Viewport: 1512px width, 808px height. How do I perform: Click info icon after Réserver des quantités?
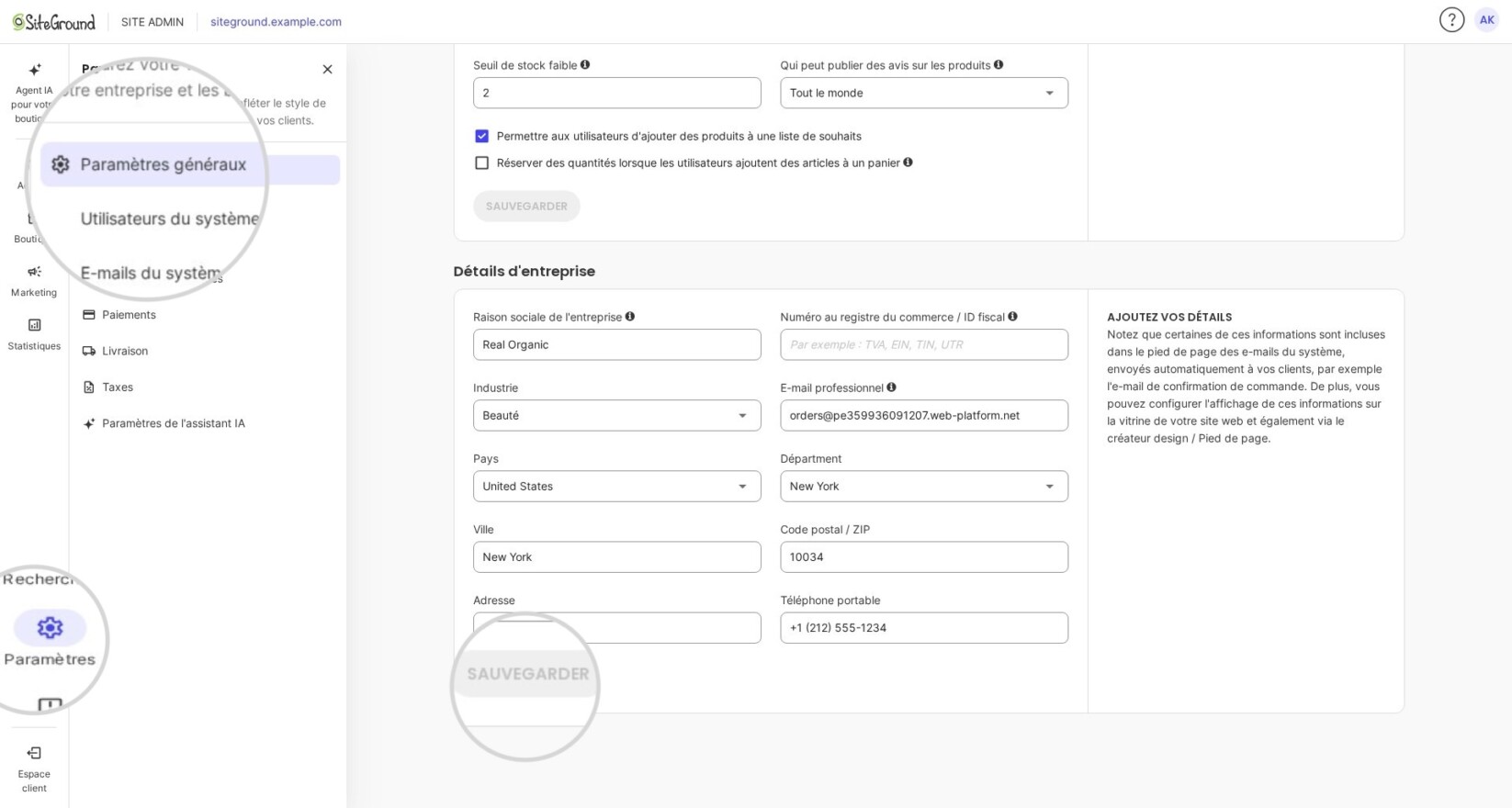pyautogui.click(x=908, y=162)
